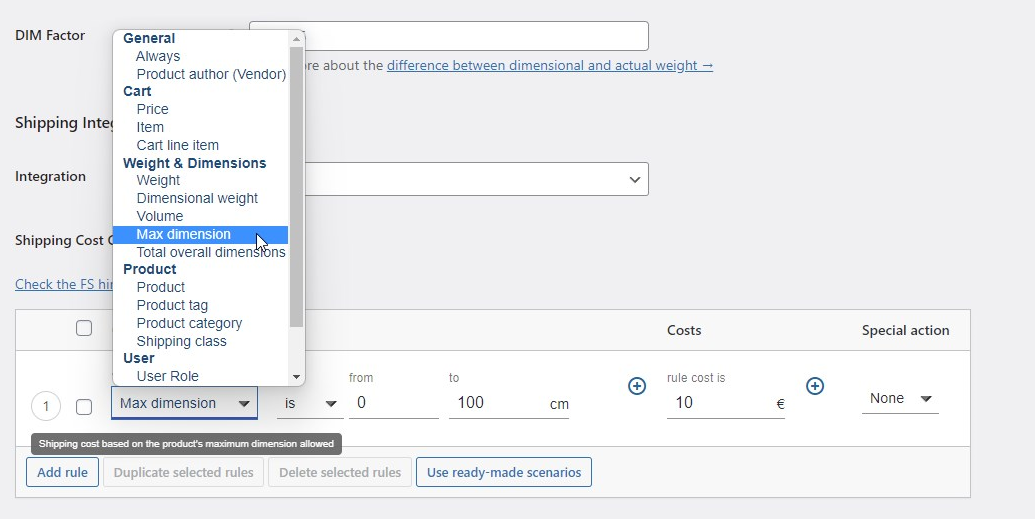Tick the checkbox for rule 1
The height and width of the screenshot is (519, 1035).
pyautogui.click(x=84, y=407)
